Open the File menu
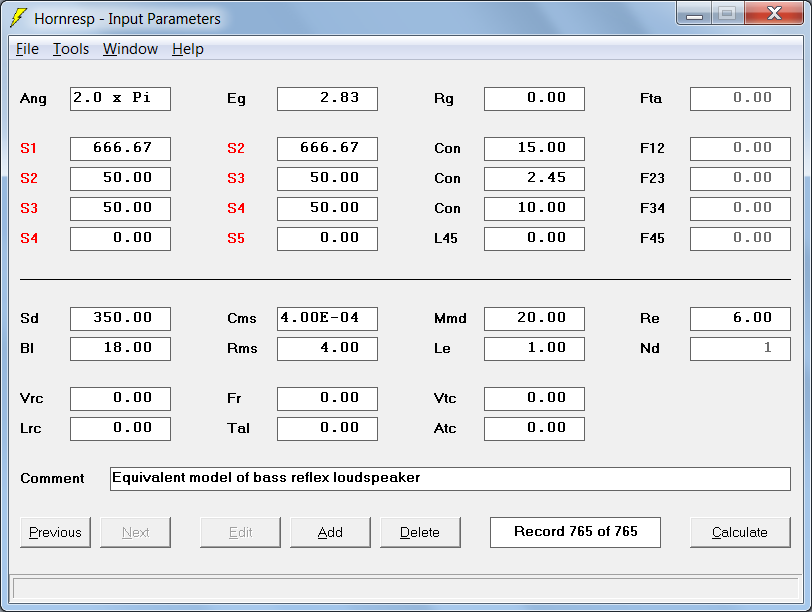Image resolution: width=812 pixels, height=612 pixels. tap(27, 49)
